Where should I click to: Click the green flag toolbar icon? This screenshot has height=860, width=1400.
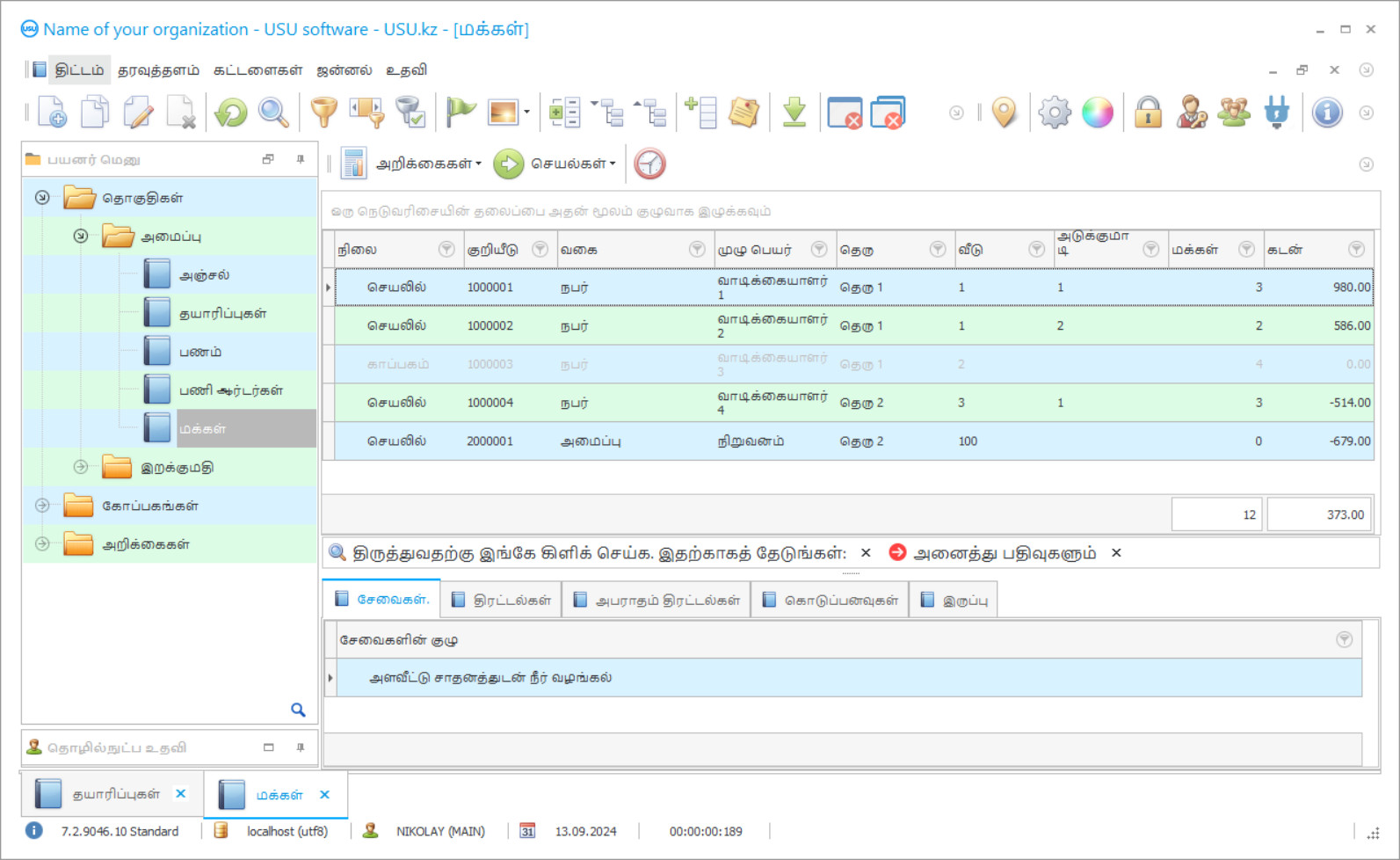tap(460, 113)
